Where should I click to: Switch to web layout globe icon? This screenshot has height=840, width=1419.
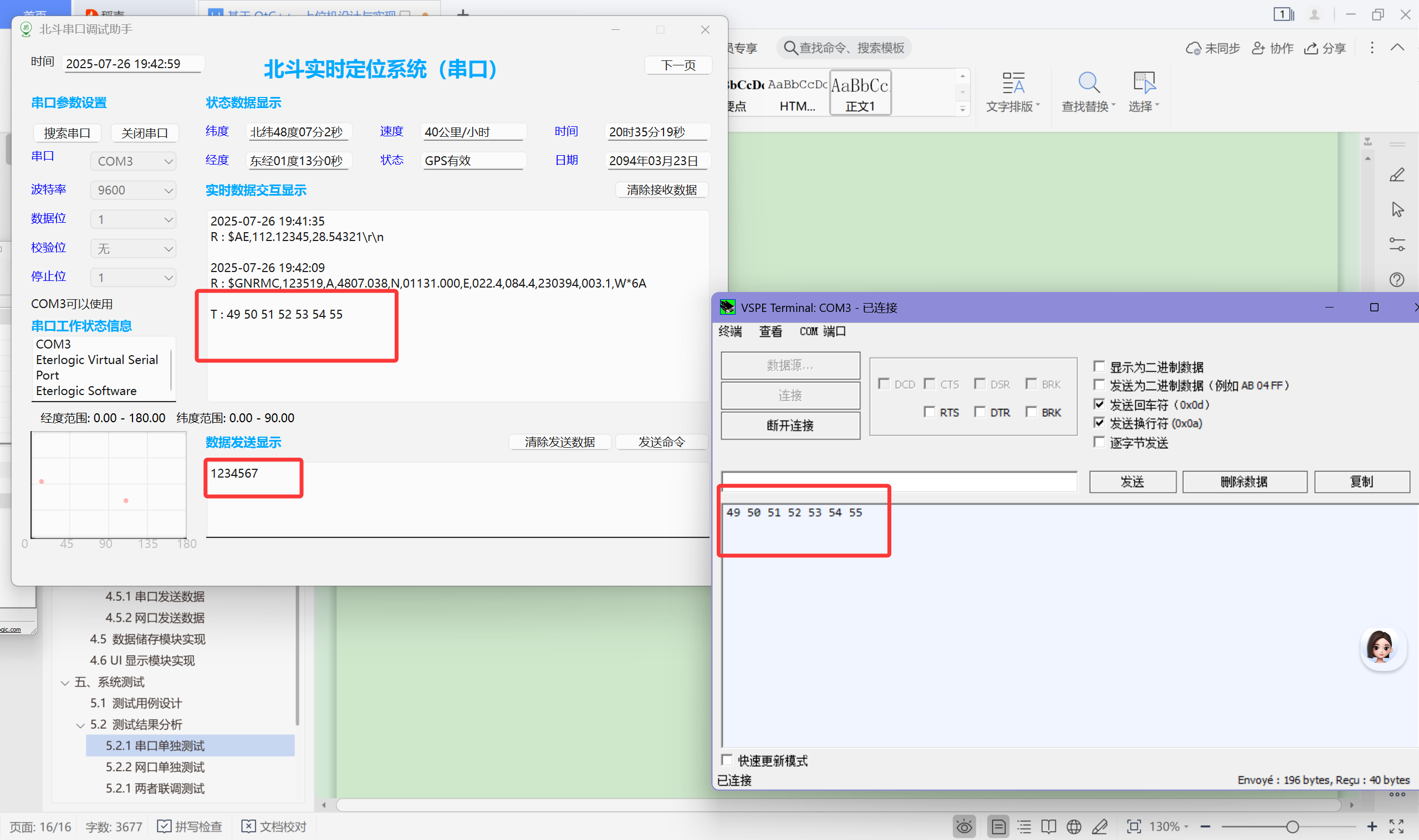pyautogui.click(x=1074, y=827)
